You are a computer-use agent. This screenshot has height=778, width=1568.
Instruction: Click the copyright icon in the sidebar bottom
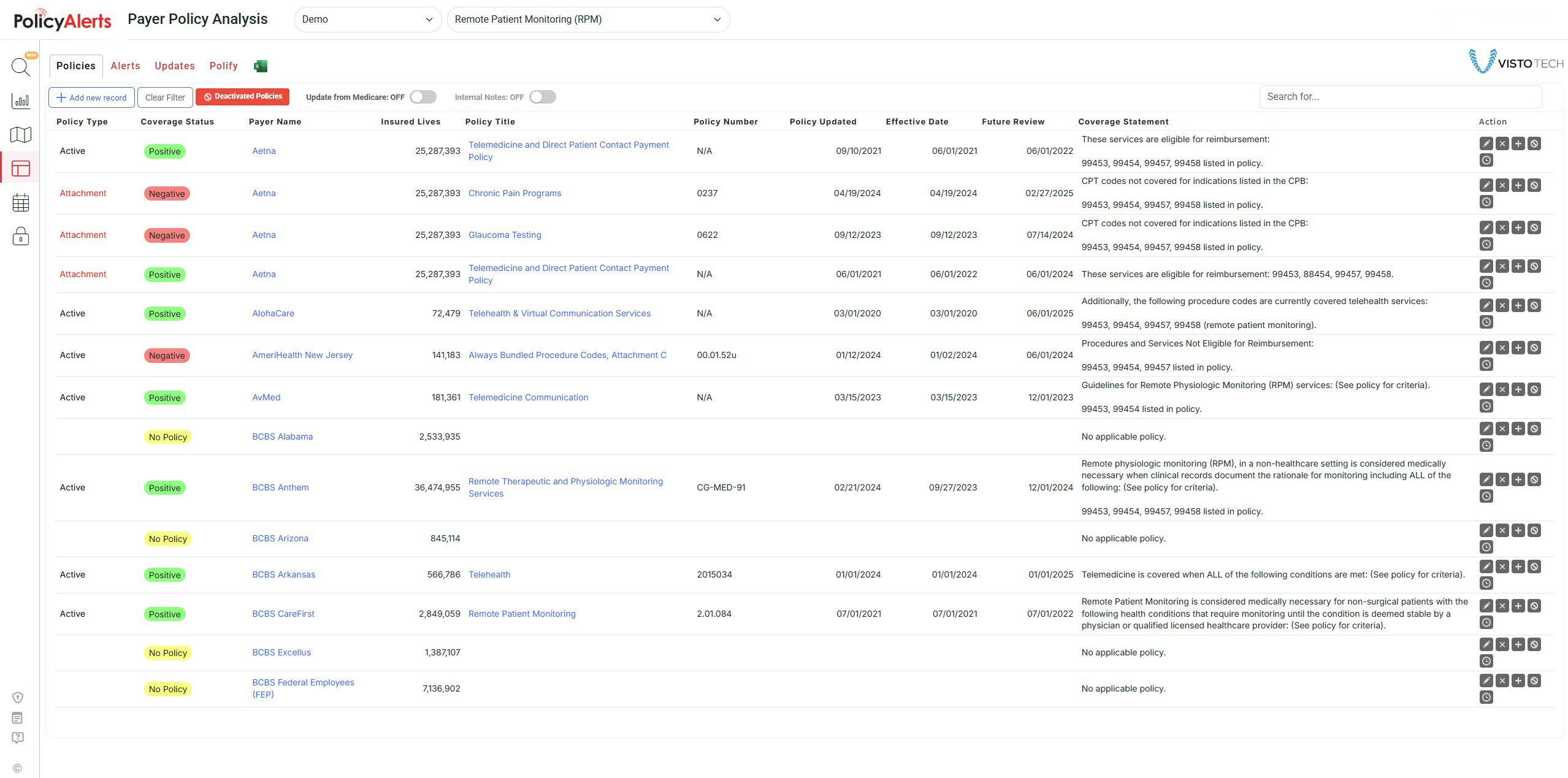17,768
